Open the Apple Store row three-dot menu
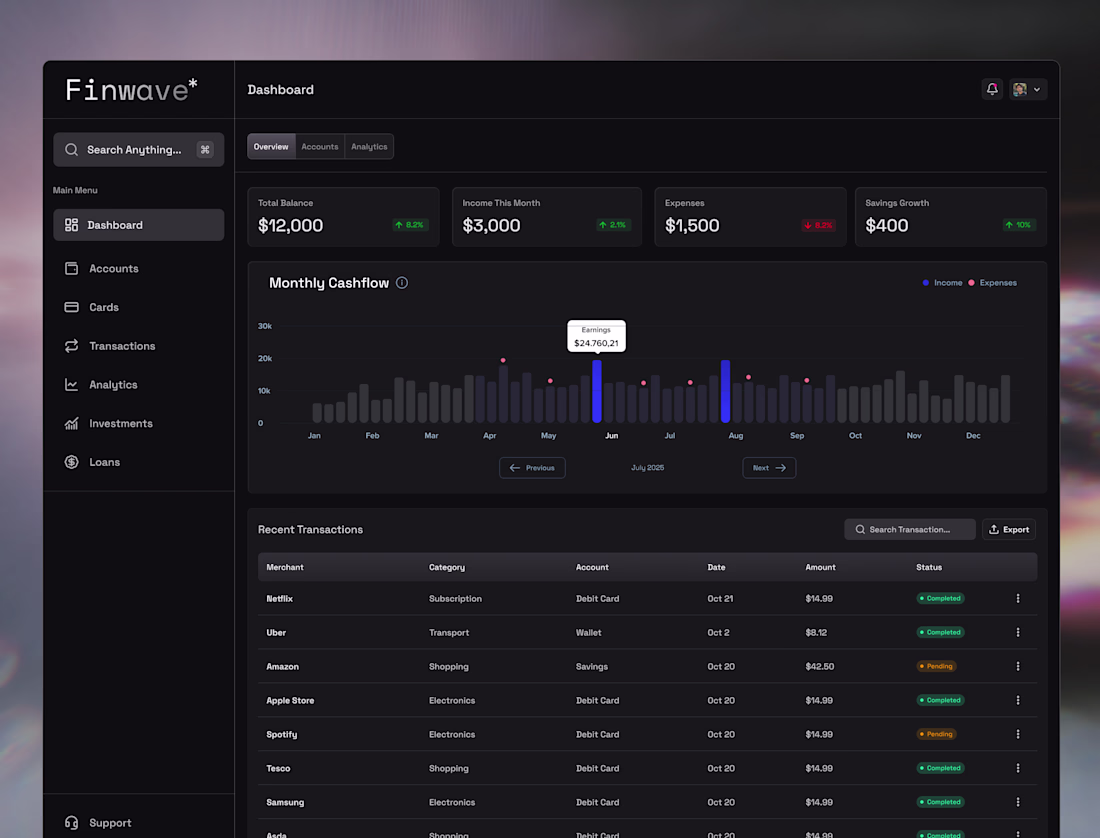This screenshot has height=838, width=1100. 1018,700
